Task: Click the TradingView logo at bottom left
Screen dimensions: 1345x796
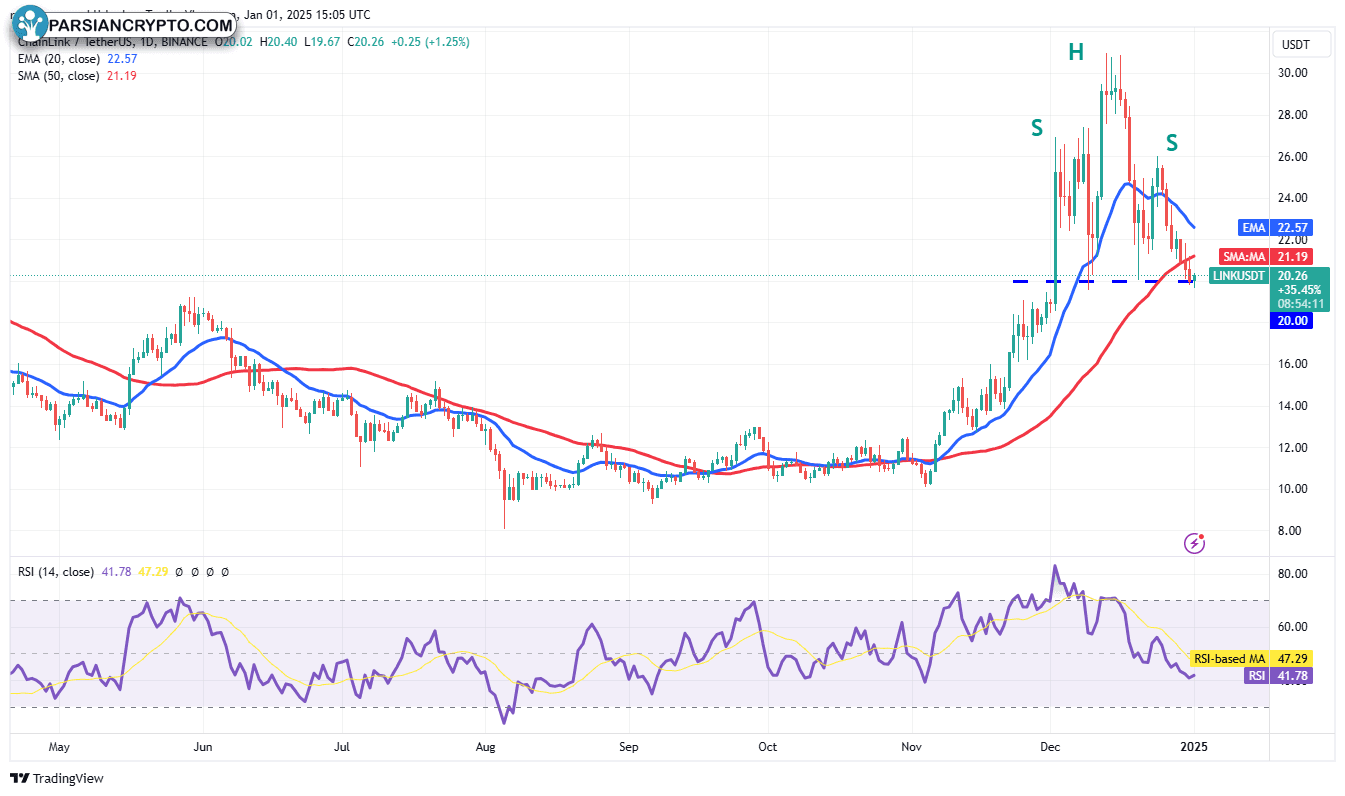Action: [57, 778]
